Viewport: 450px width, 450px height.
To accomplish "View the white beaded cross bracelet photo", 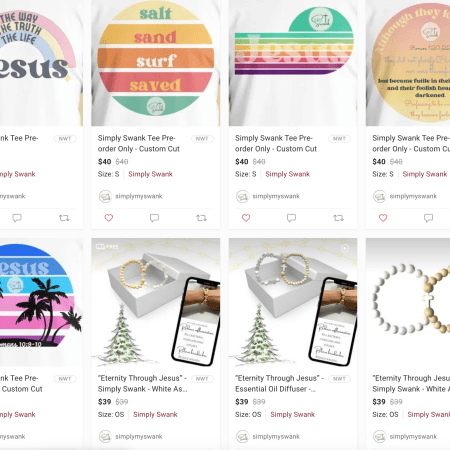I will point(408,302).
